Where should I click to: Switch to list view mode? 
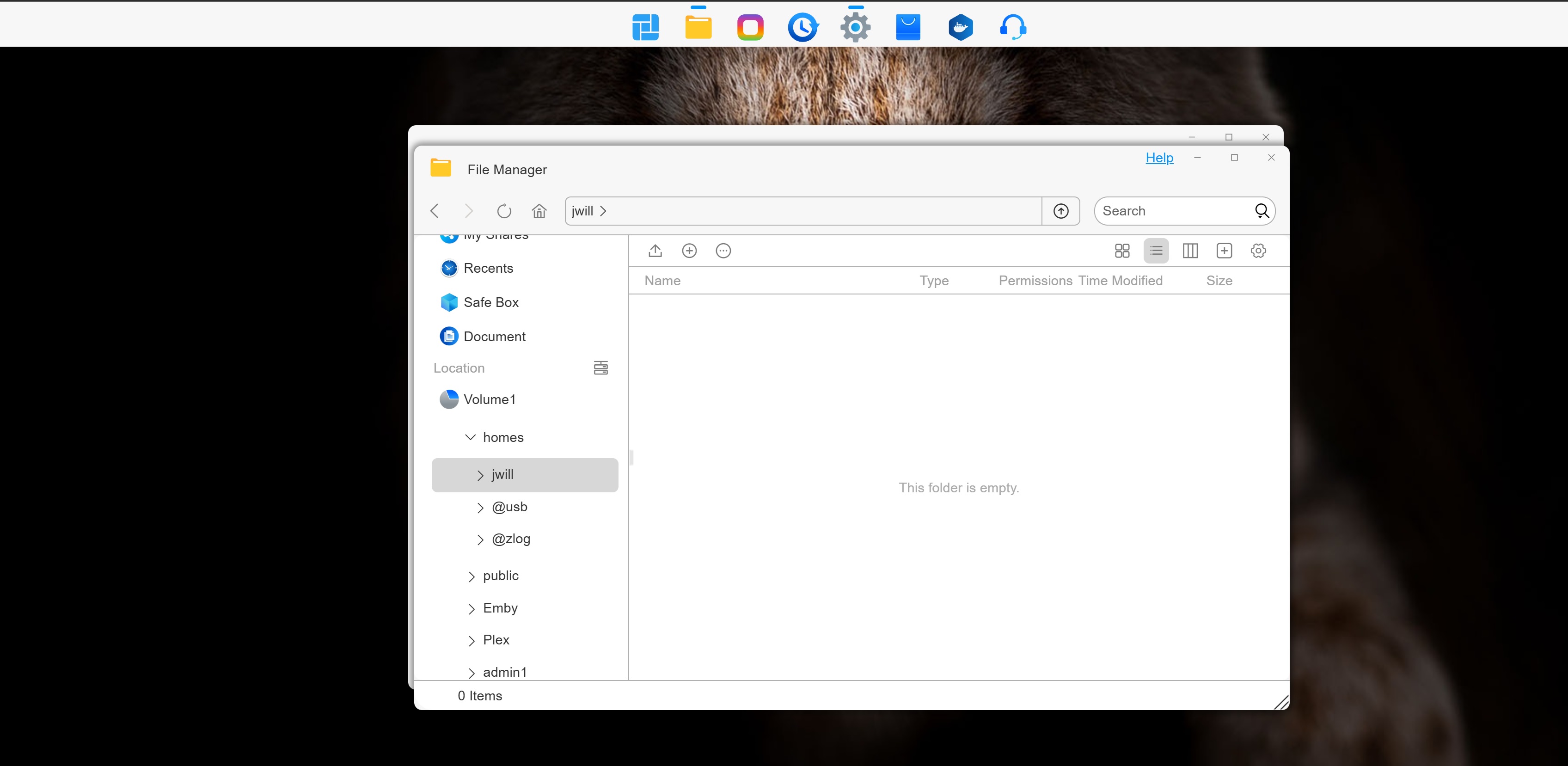[x=1156, y=251]
